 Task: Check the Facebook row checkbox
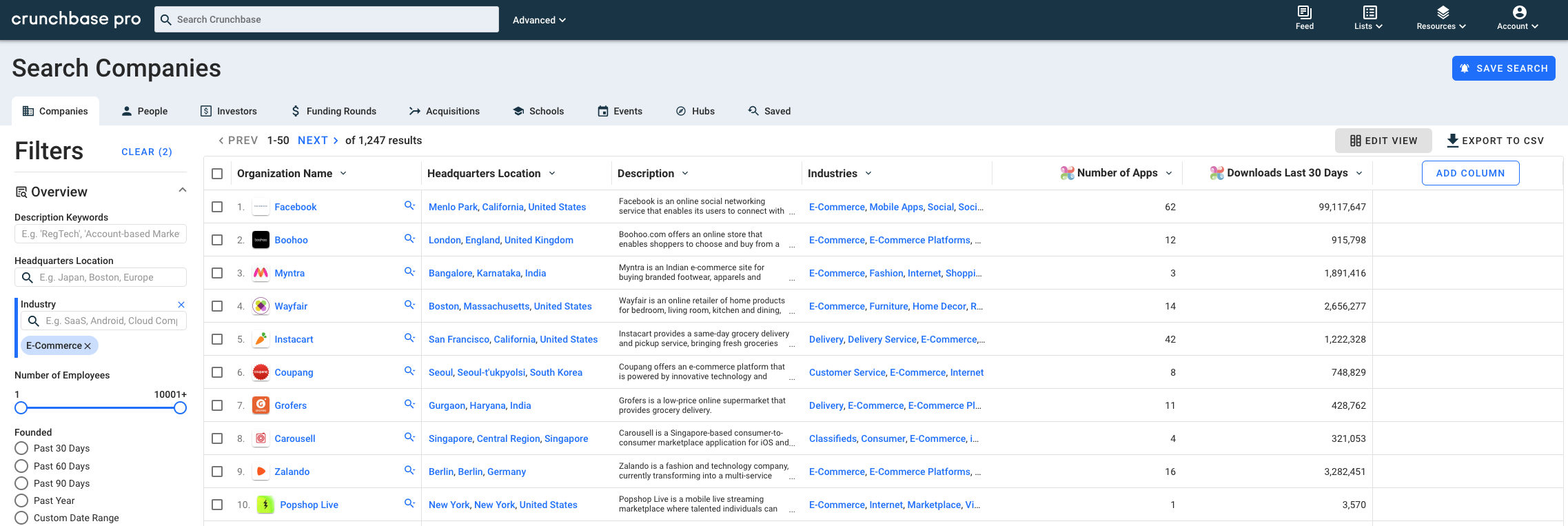217,207
